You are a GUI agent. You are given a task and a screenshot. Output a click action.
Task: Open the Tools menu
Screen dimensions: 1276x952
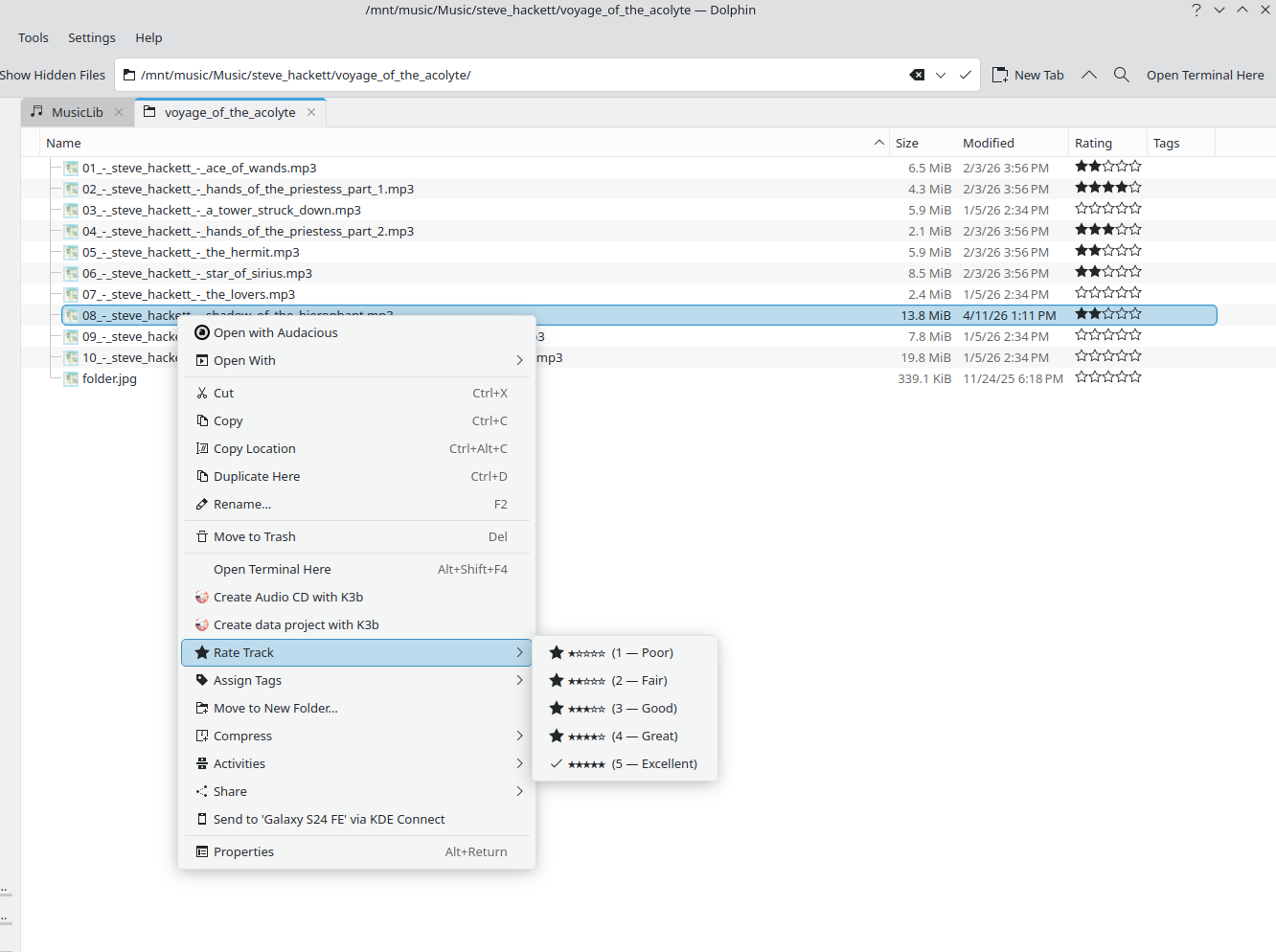point(34,37)
